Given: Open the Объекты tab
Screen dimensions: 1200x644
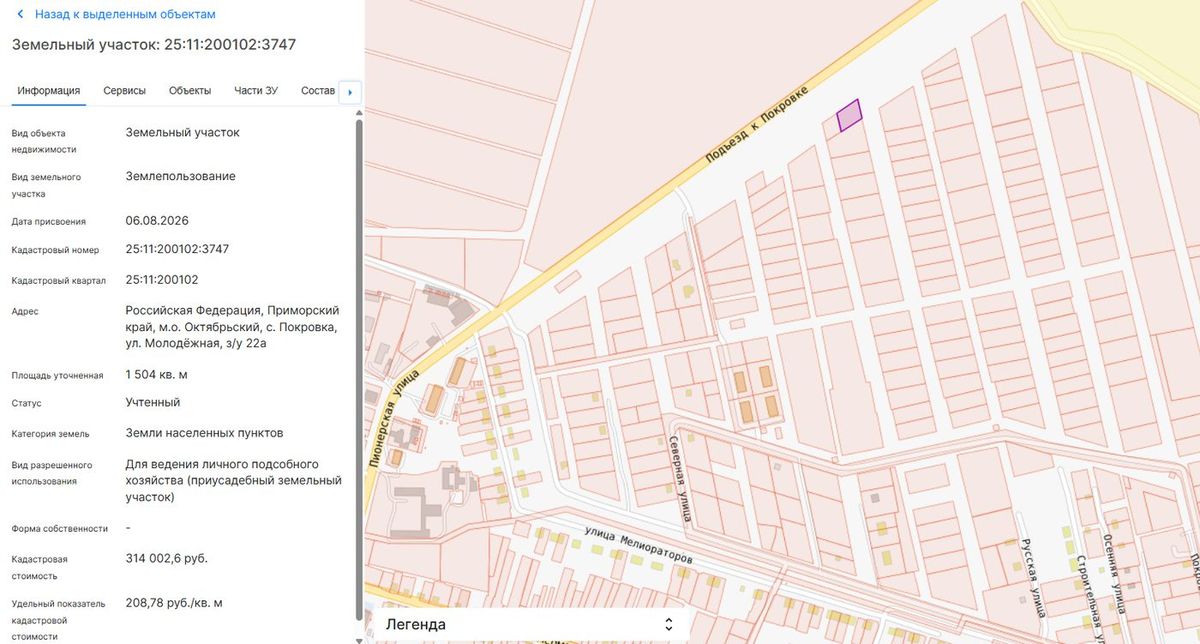Looking at the screenshot, I should point(190,91).
